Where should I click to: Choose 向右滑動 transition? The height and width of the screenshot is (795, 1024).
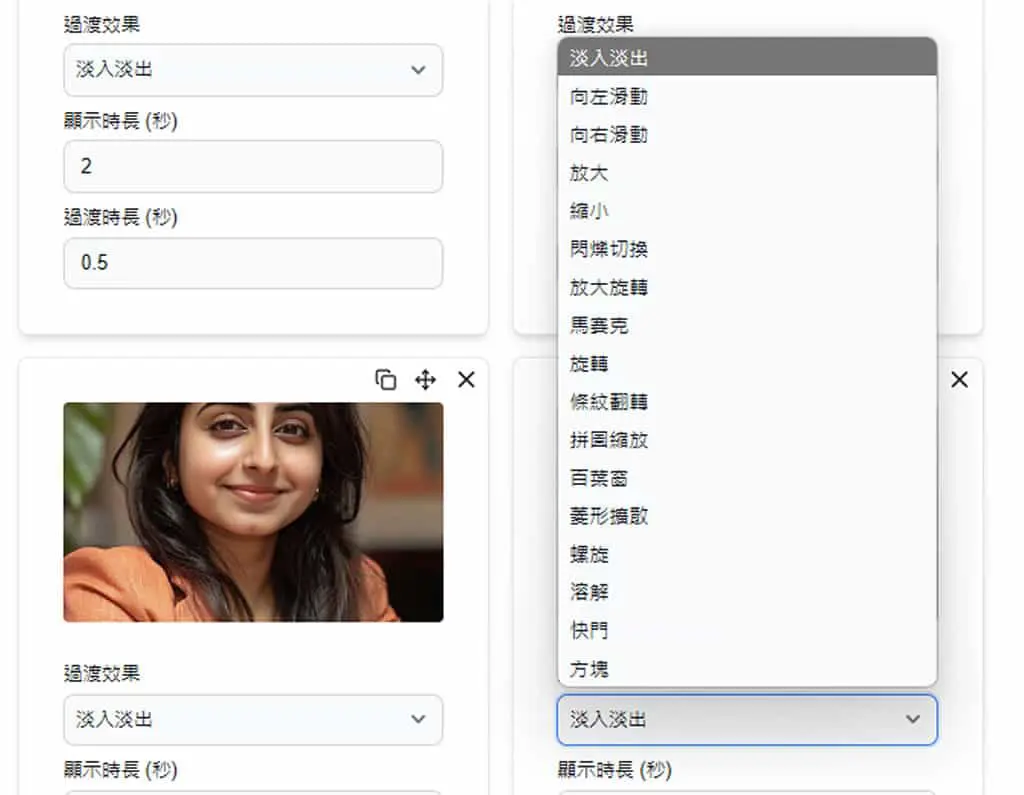tap(747, 135)
